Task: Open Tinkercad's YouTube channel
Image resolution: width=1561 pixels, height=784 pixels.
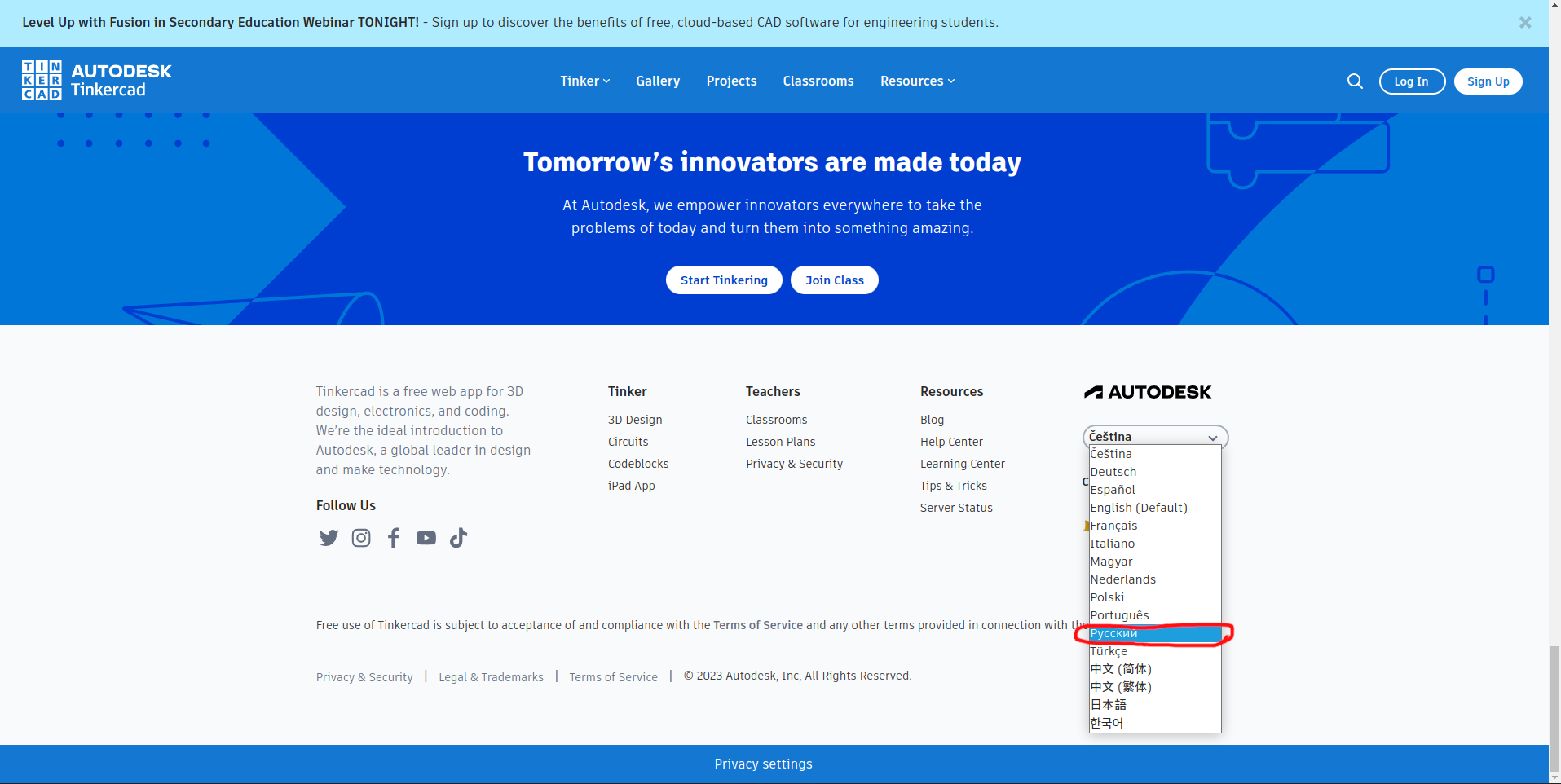Action: pyautogui.click(x=426, y=538)
